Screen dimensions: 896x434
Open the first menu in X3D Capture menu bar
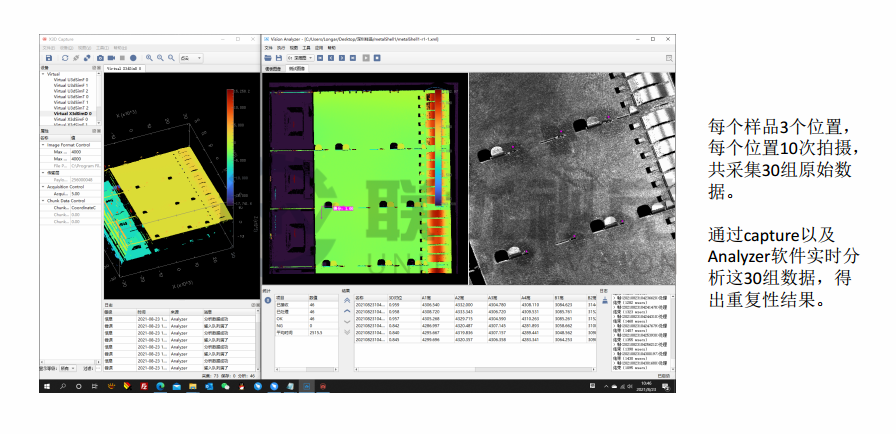point(48,47)
